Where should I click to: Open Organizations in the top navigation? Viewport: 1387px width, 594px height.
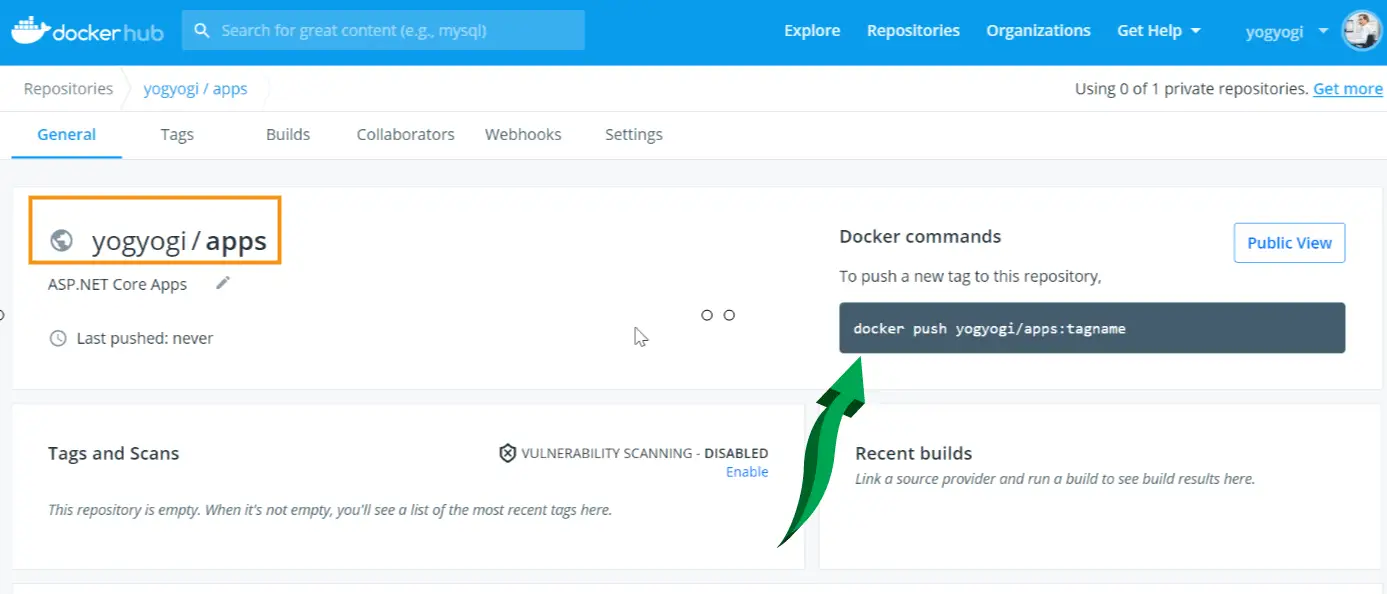click(1038, 31)
